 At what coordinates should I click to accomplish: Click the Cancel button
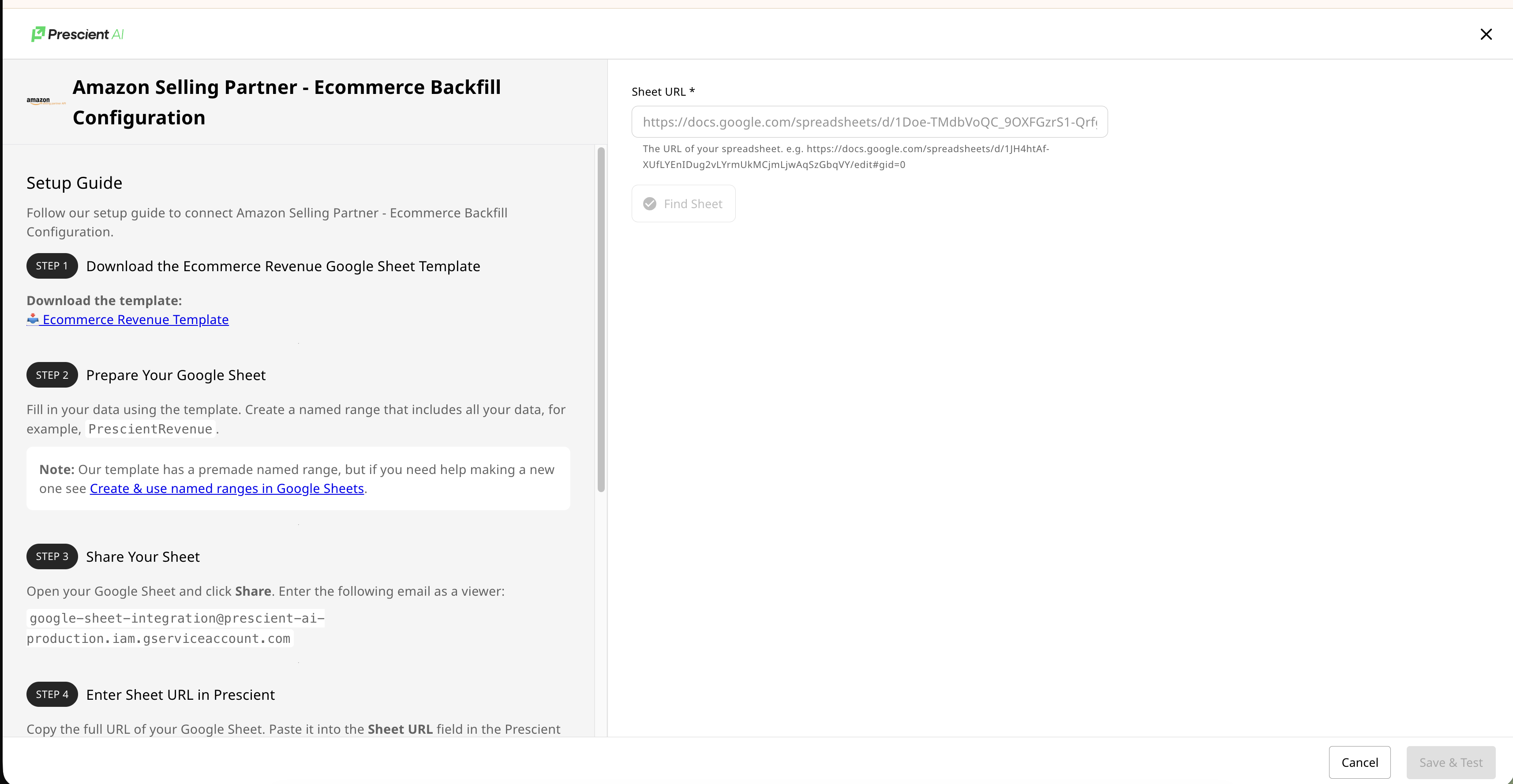pos(1359,762)
